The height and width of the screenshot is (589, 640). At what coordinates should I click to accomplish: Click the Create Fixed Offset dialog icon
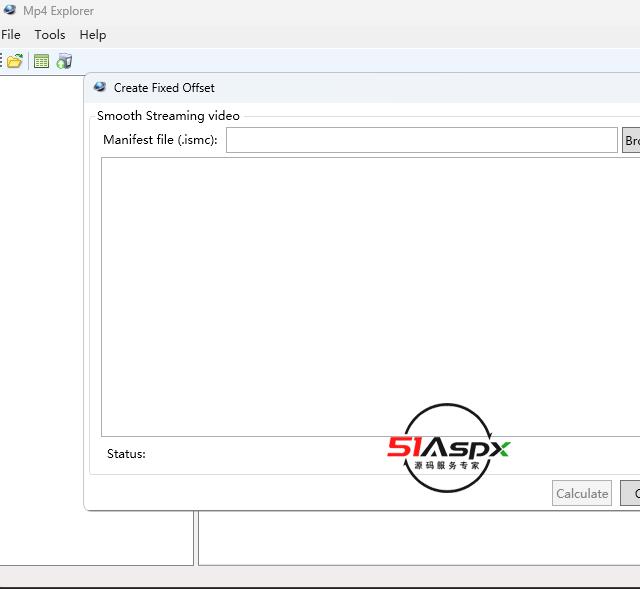coord(100,87)
